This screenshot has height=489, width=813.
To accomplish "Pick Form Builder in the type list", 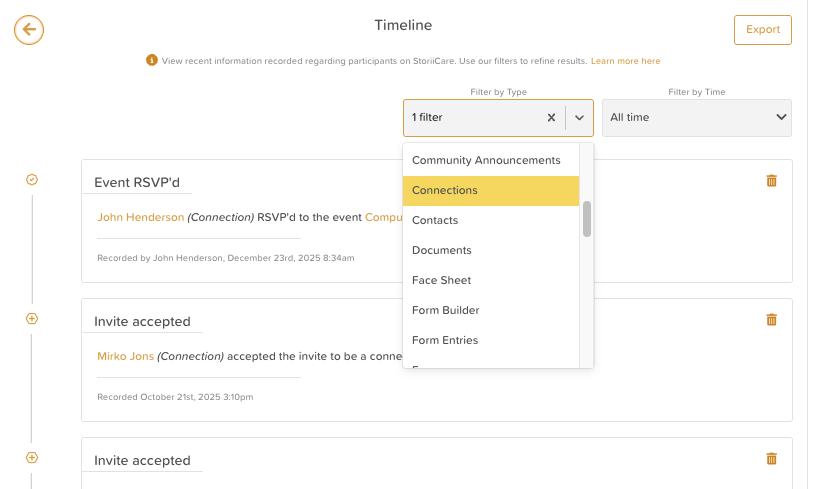I will click(445, 310).
